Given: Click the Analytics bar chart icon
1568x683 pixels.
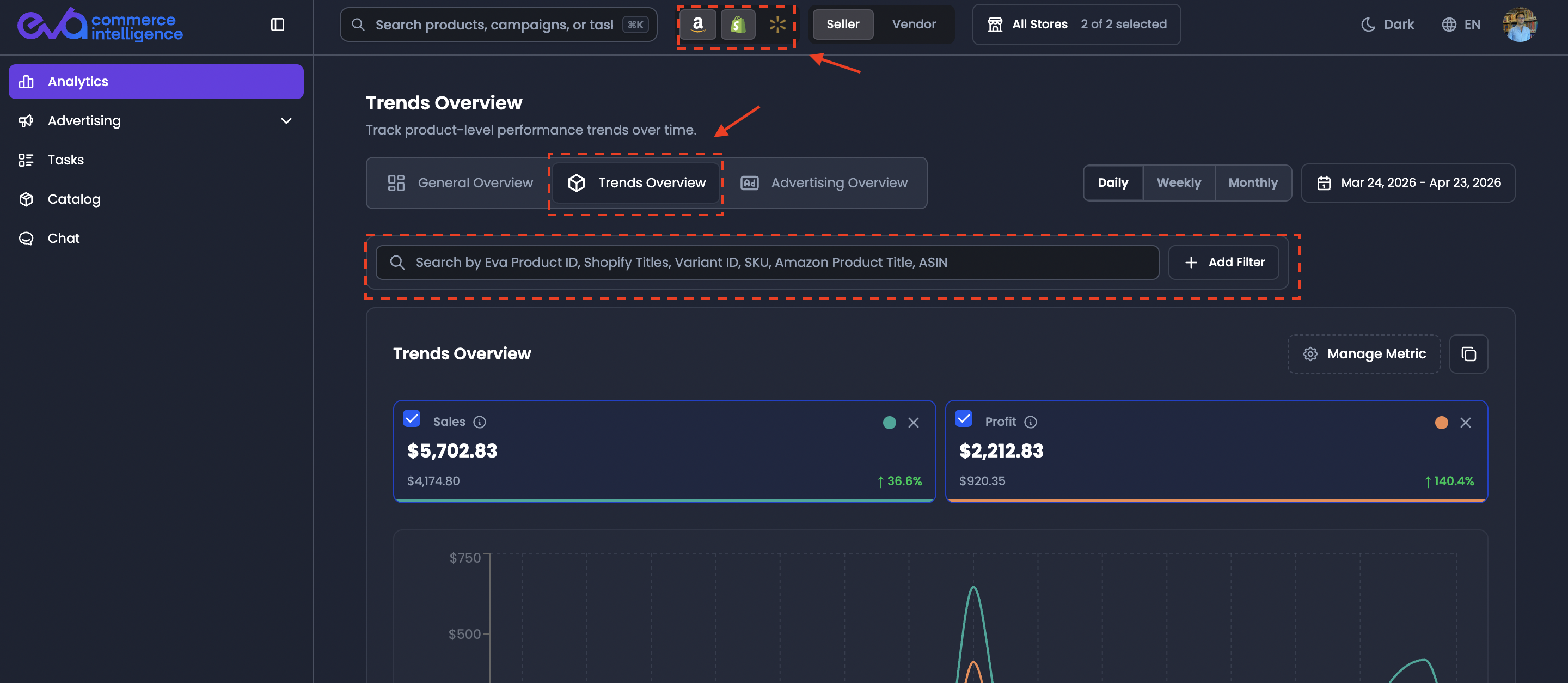Looking at the screenshot, I should coord(26,82).
